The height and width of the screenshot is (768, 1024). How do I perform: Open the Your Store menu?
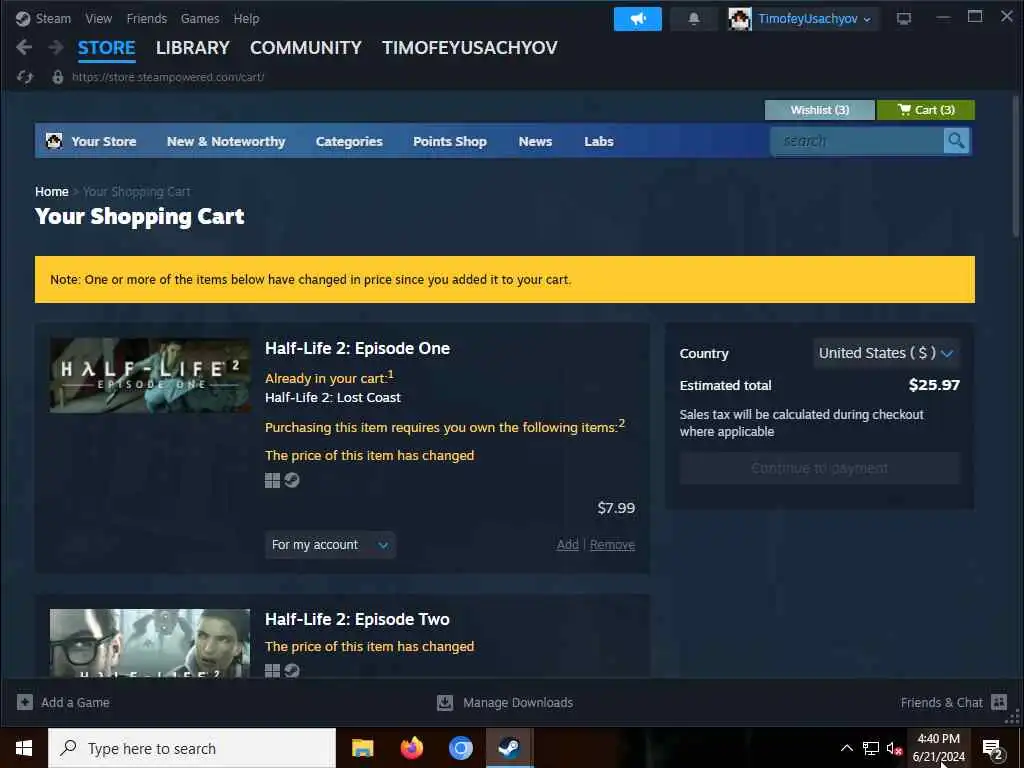(103, 141)
